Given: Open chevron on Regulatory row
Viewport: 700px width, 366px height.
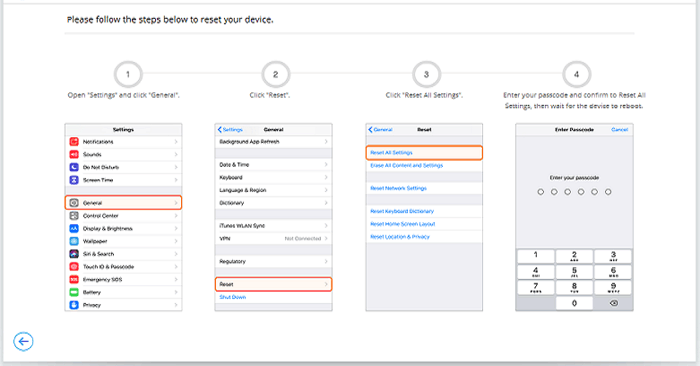Looking at the screenshot, I should 326,261.
